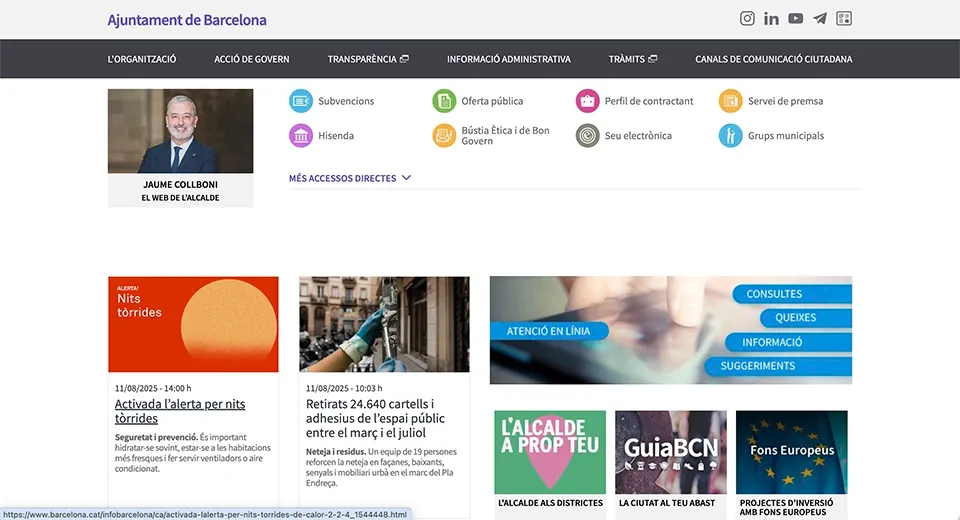Click the Hisenda purple building icon
The width and height of the screenshot is (960, 520).
(301, 135)
